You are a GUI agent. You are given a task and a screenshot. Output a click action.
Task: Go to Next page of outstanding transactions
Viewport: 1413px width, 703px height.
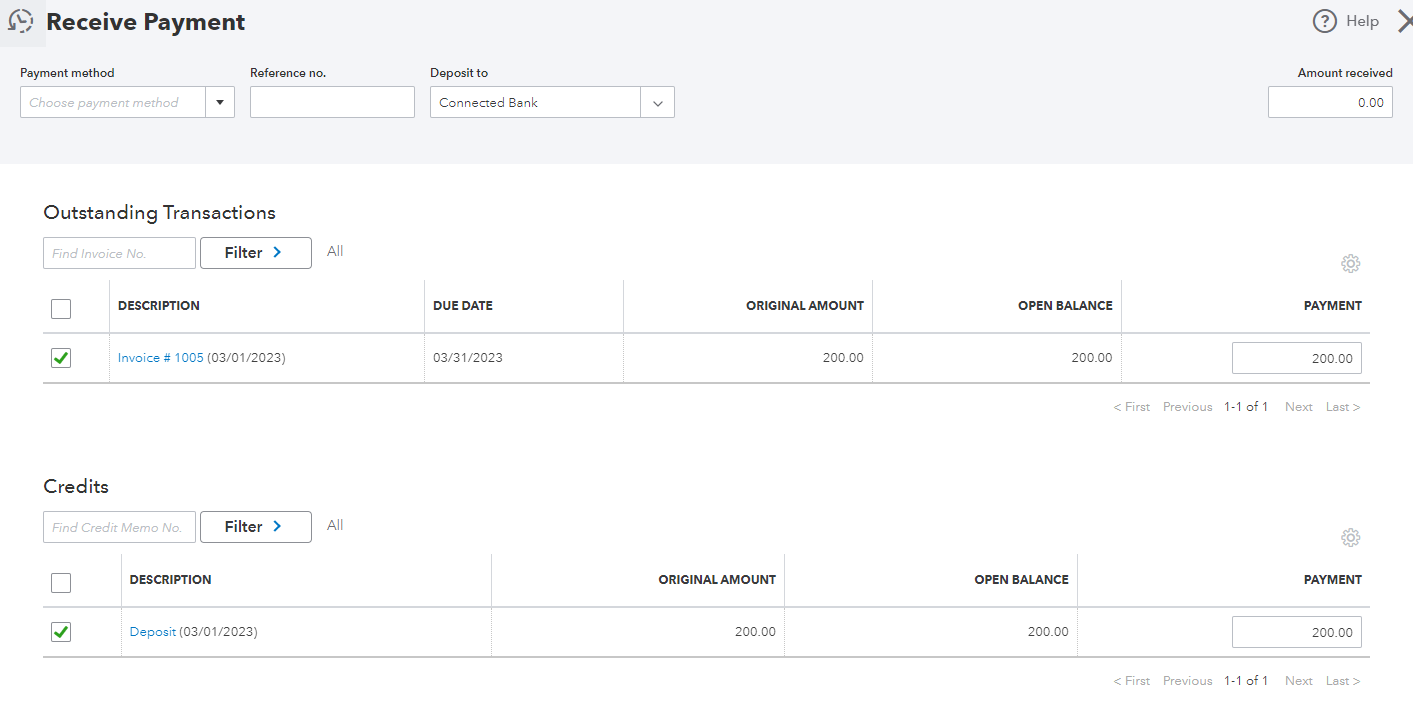[1298, 406]
